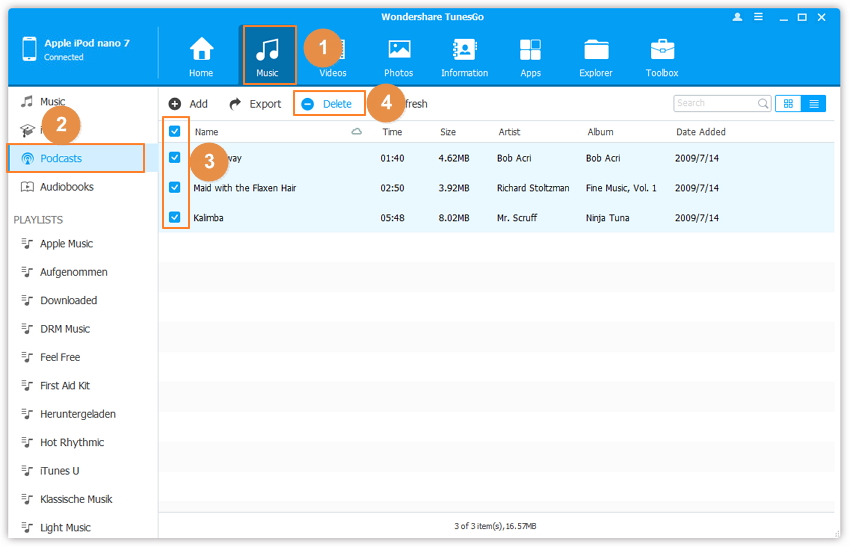Select Audiobooks in the sidebar
This screenshot has height=547, width=850.
click(x=66, y=187)
